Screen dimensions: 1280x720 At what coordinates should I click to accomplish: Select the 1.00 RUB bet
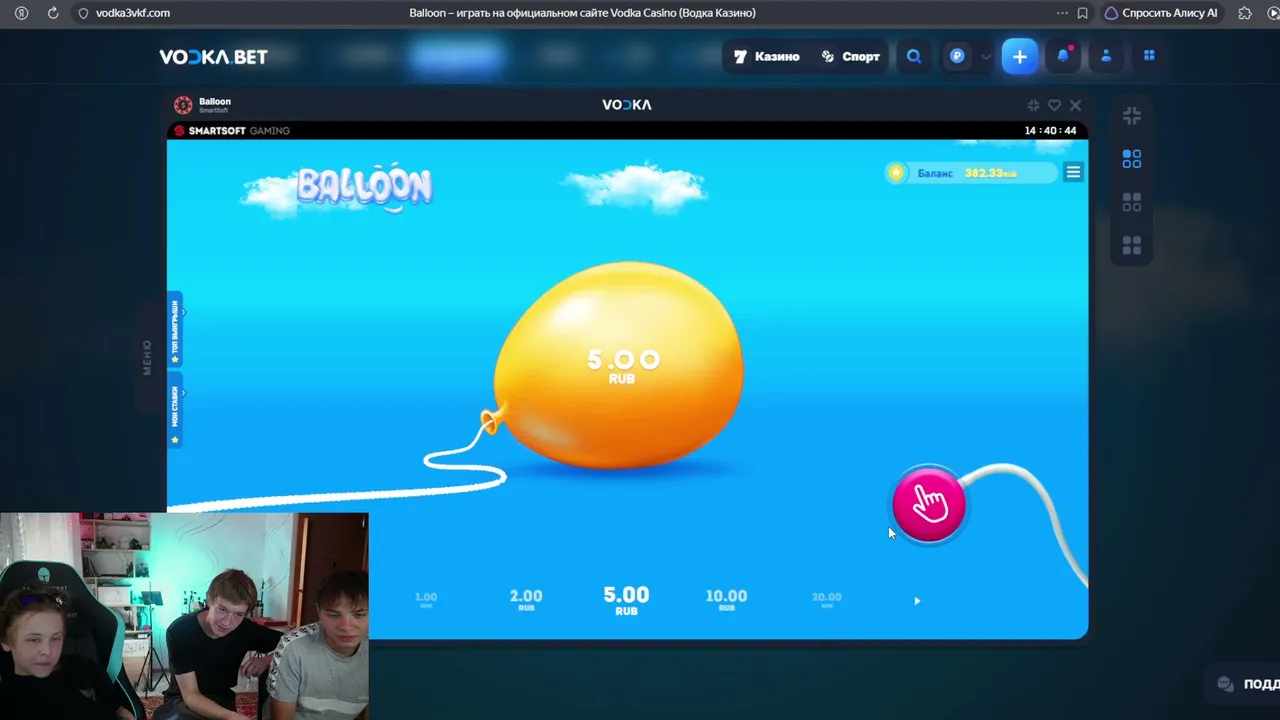(x=426, y=599)
